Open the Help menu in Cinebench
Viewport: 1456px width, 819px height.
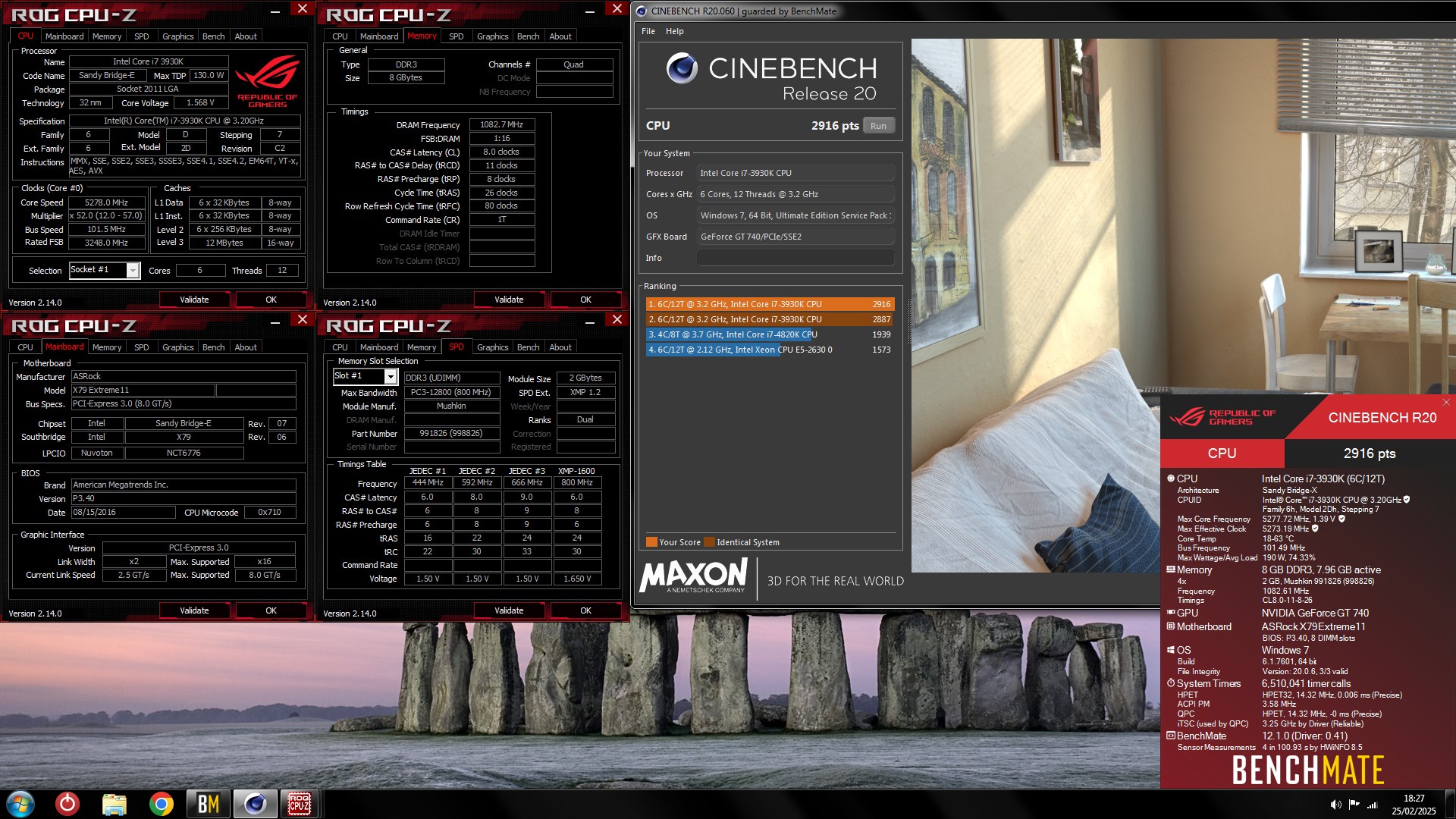[675, 31]
